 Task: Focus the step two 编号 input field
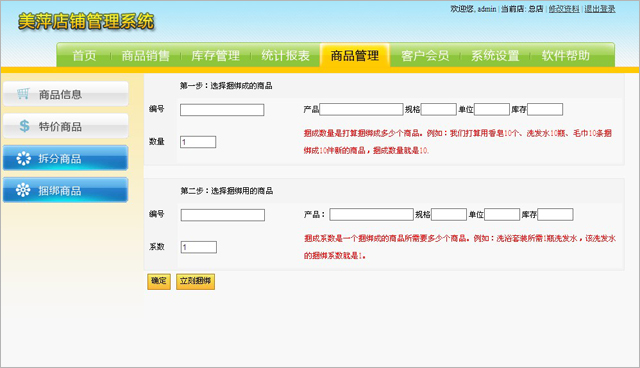(223, 215)
